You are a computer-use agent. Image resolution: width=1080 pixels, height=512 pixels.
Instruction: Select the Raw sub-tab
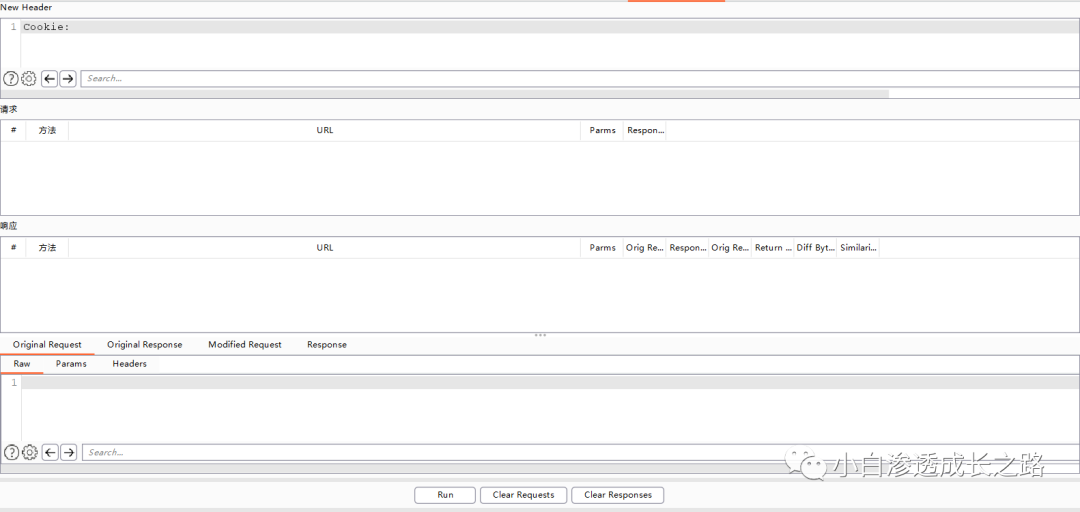22,364
